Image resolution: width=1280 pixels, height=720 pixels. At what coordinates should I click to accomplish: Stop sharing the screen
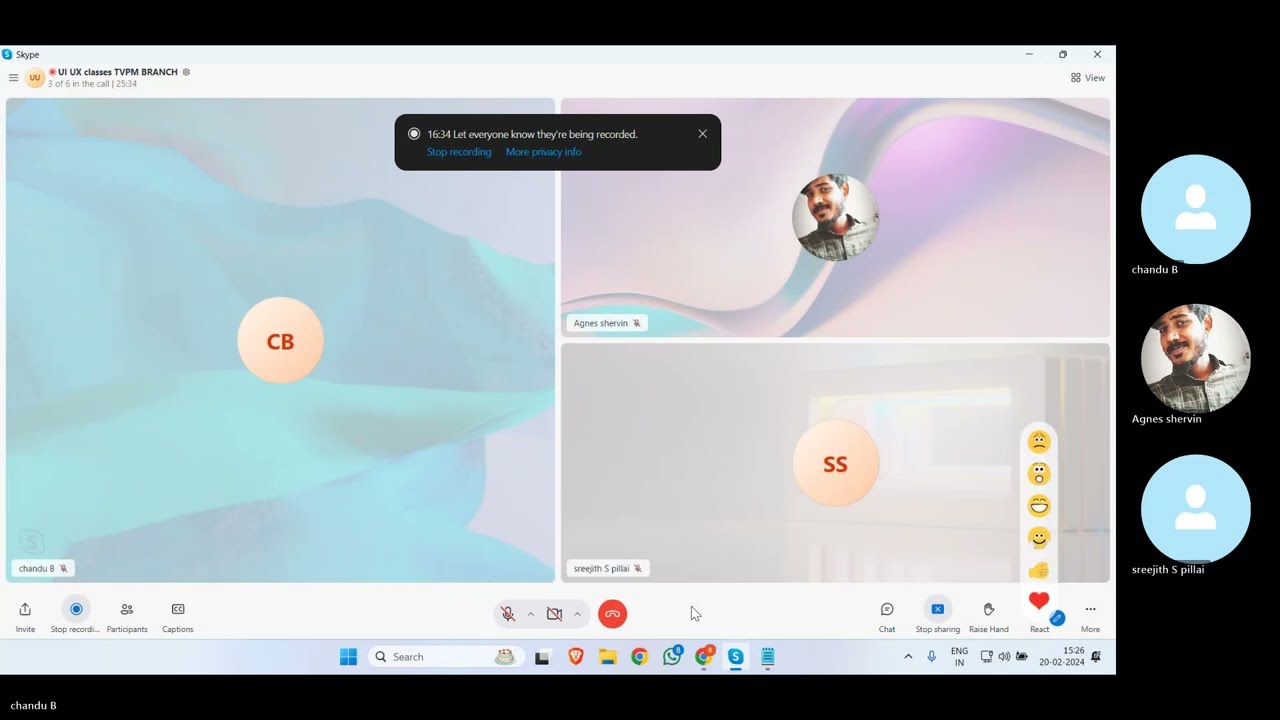coord(938,616)
